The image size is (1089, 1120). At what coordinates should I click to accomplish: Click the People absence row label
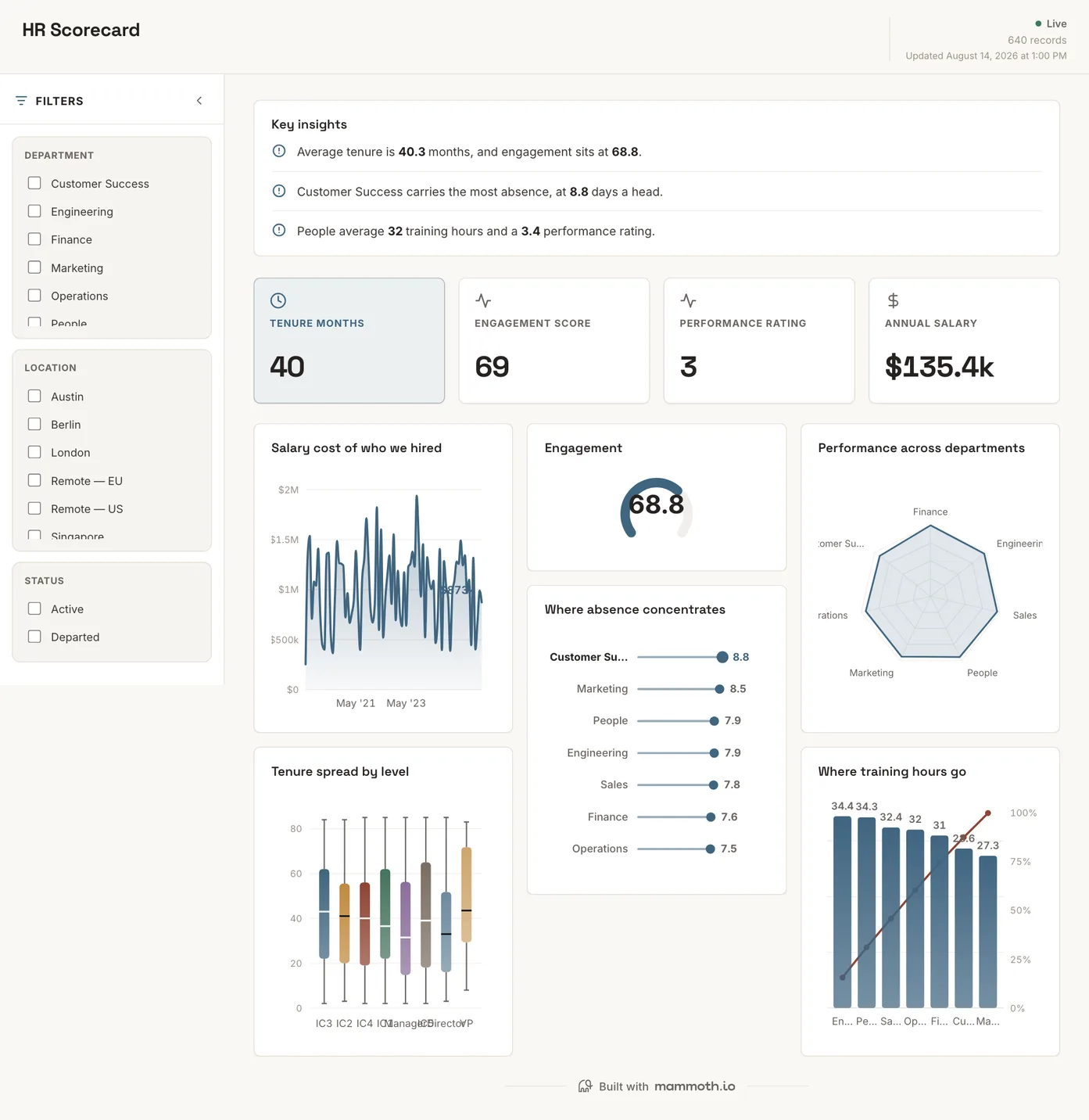tap(611, 720)
